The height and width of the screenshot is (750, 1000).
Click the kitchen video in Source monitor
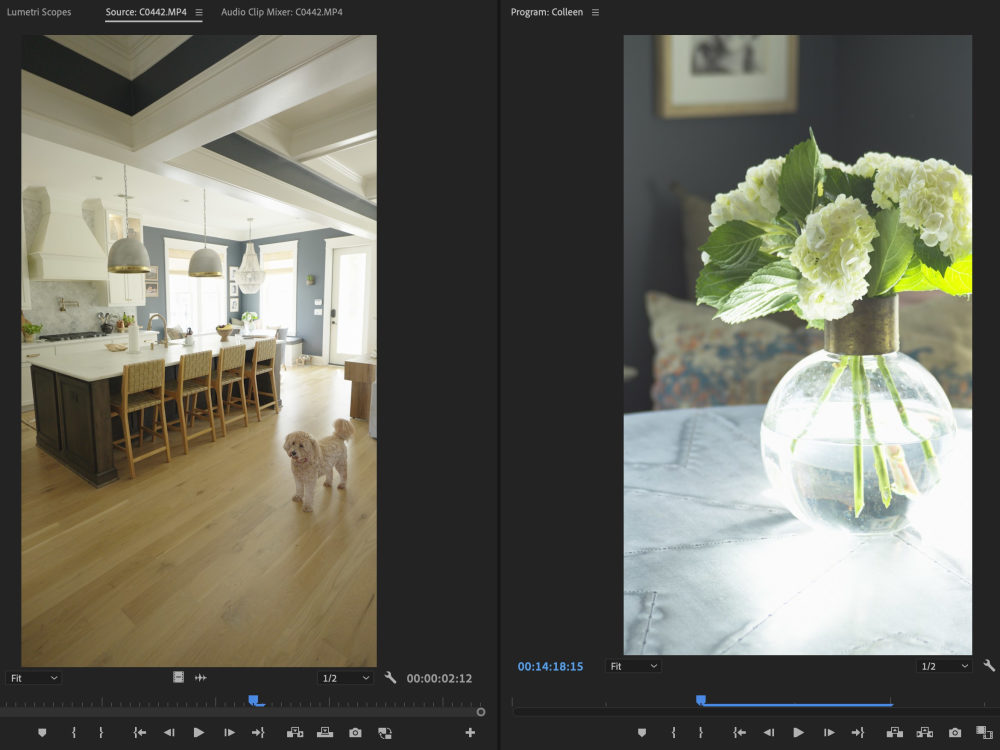pos(199,351)
